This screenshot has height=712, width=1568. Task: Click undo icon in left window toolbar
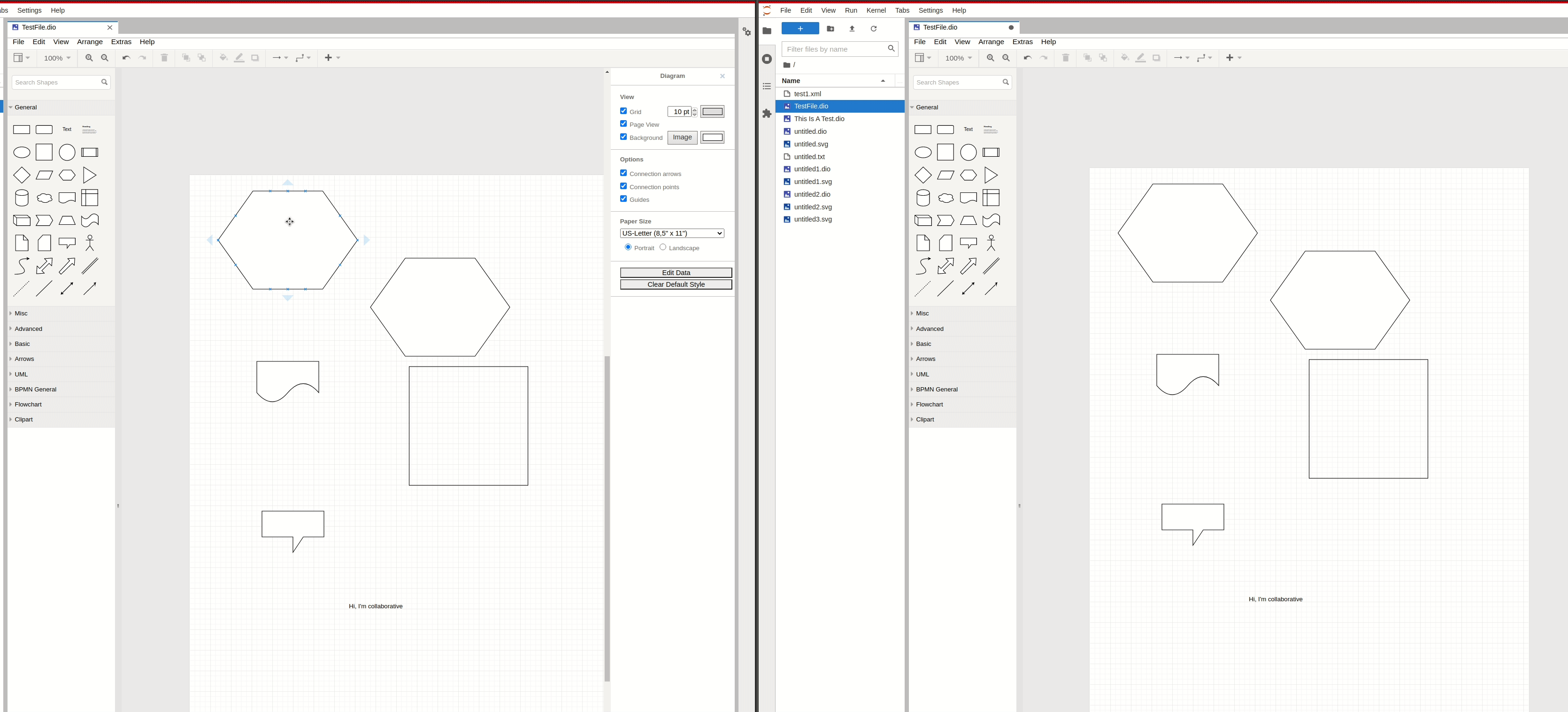[126, 58]
